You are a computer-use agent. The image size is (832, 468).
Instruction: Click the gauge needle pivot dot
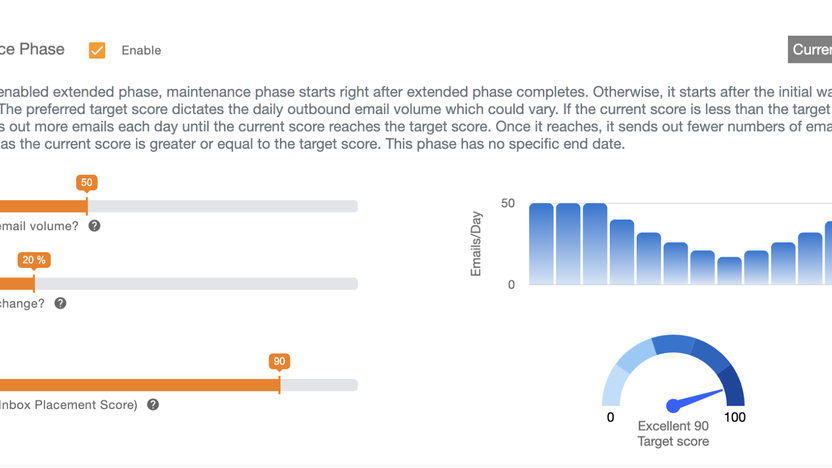673,406
